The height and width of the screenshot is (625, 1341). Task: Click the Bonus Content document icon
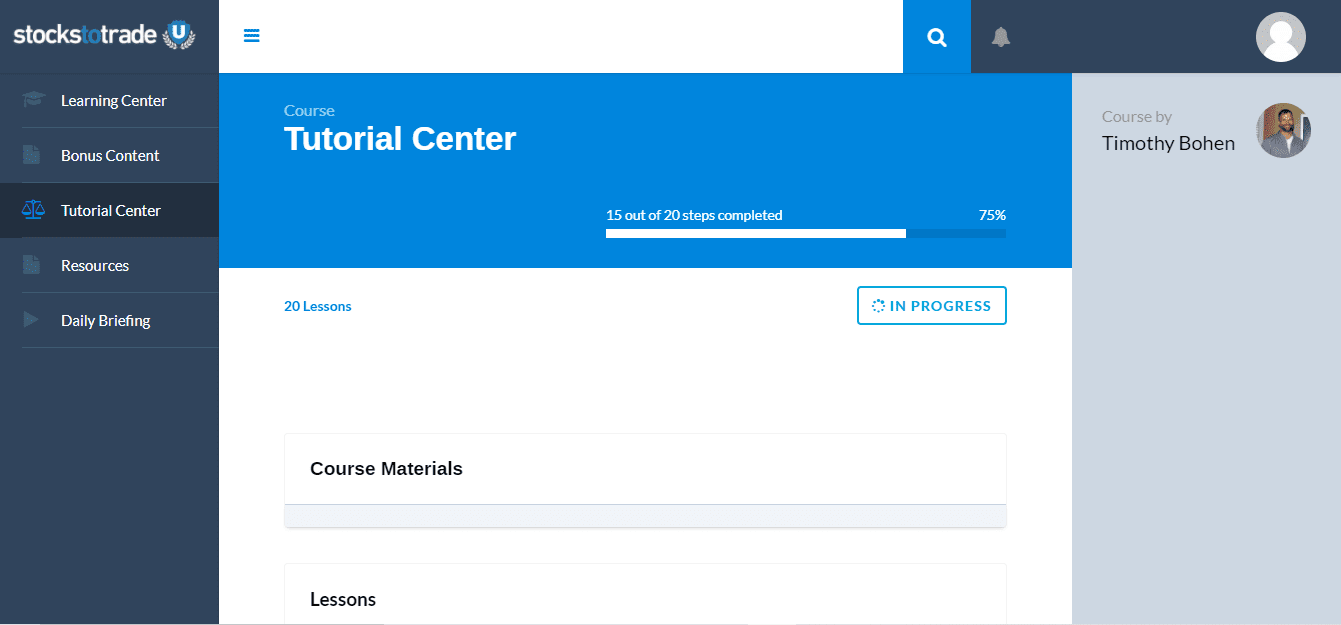[32, 155]
